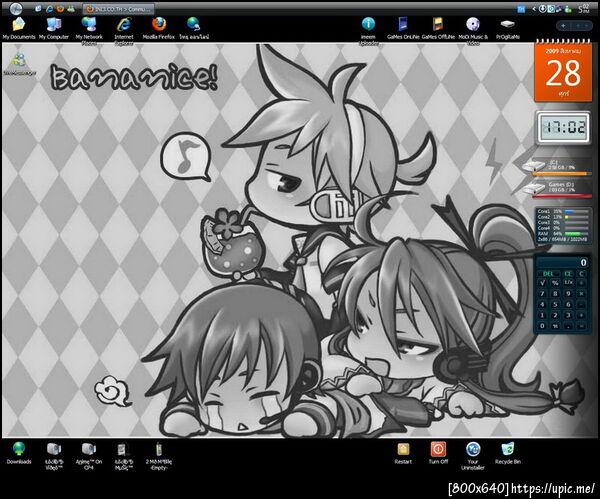Screen dimensions: 600x499
Task: Open the Recycle Bin
Action: click(508, 449)
